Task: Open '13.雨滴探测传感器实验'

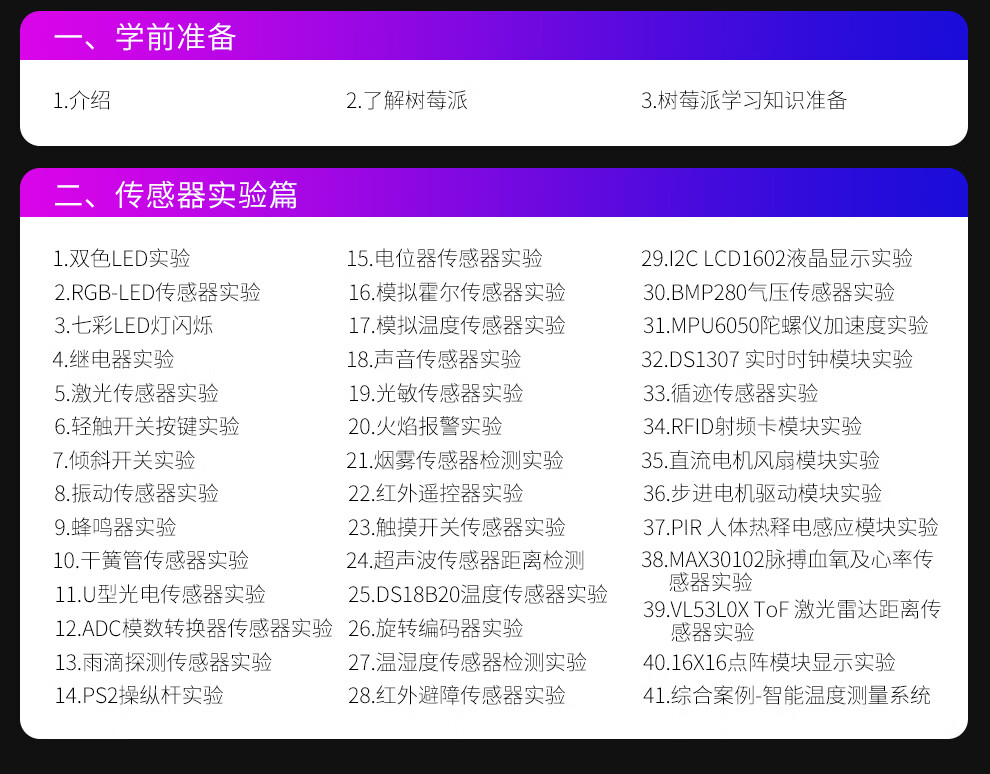Action: pyautogui.click(x=164, y=662)
